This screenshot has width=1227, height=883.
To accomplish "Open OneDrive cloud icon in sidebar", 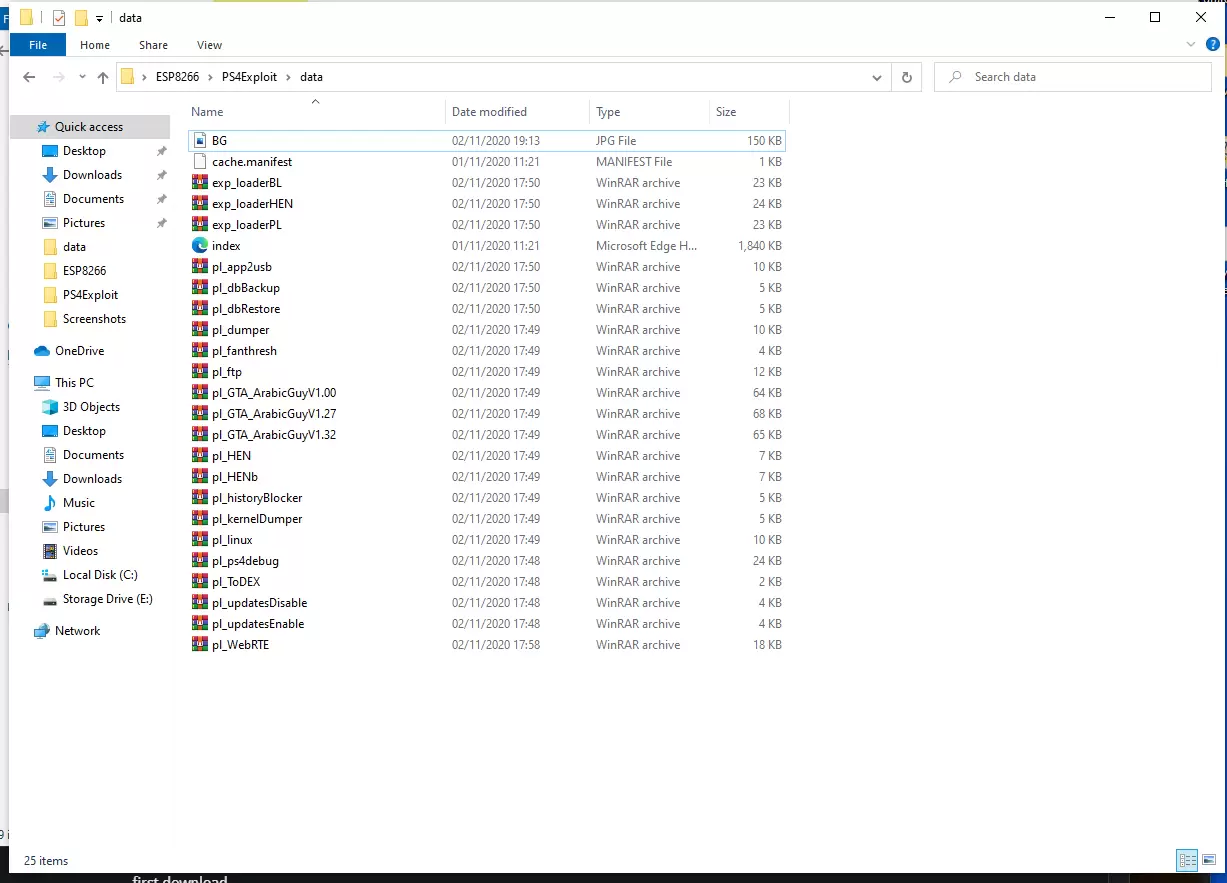I will point(42,351).
